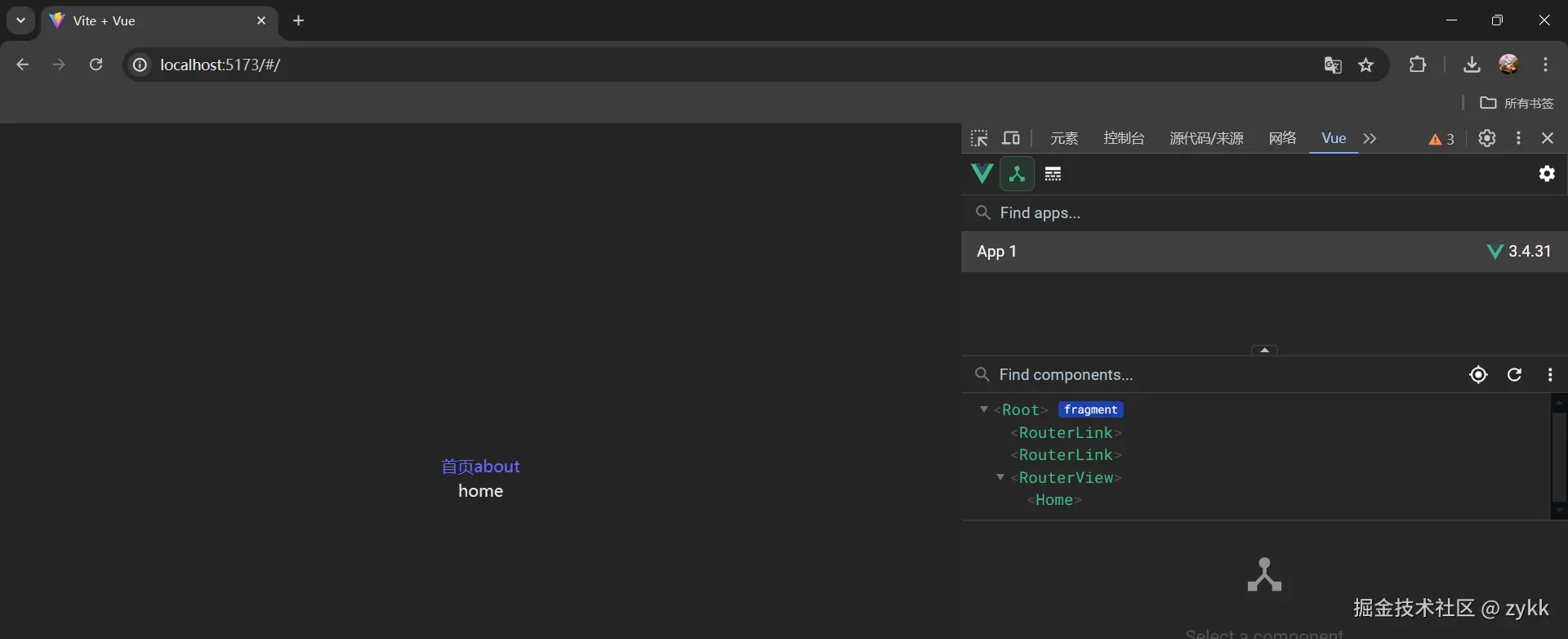Open Vue devtools settings gear

coord(1547,173)
